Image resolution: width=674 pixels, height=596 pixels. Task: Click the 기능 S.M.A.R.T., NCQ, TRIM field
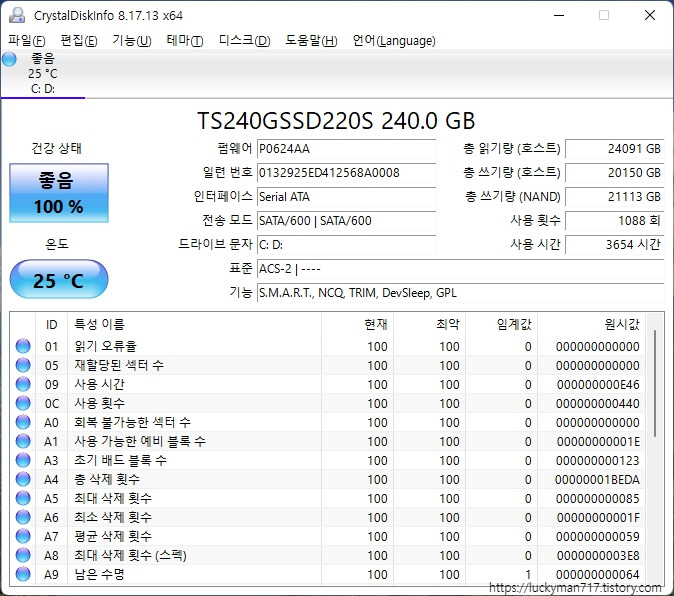click(x=461, y=293)
